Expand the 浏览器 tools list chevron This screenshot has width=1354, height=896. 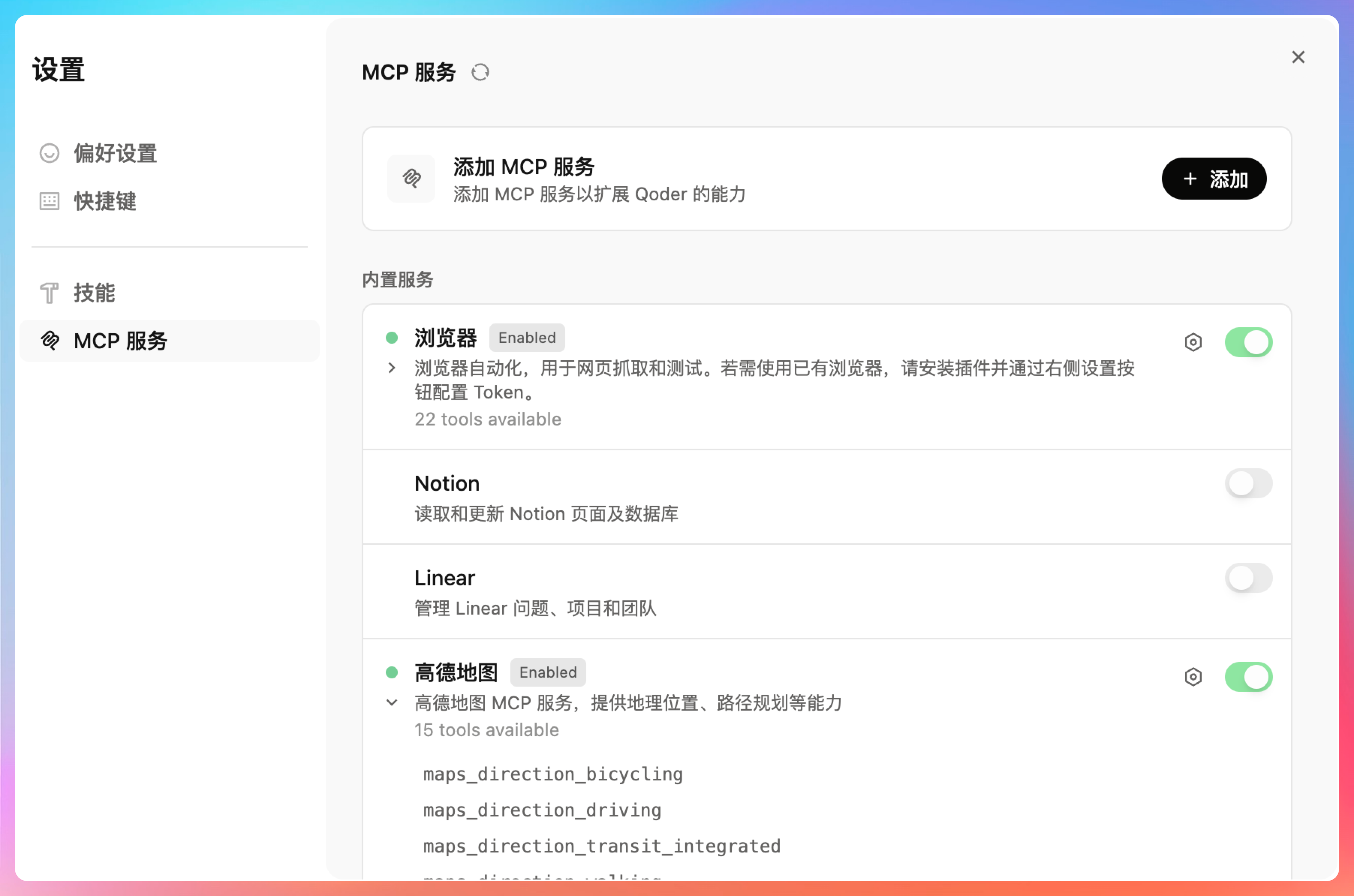click(391, 368)
